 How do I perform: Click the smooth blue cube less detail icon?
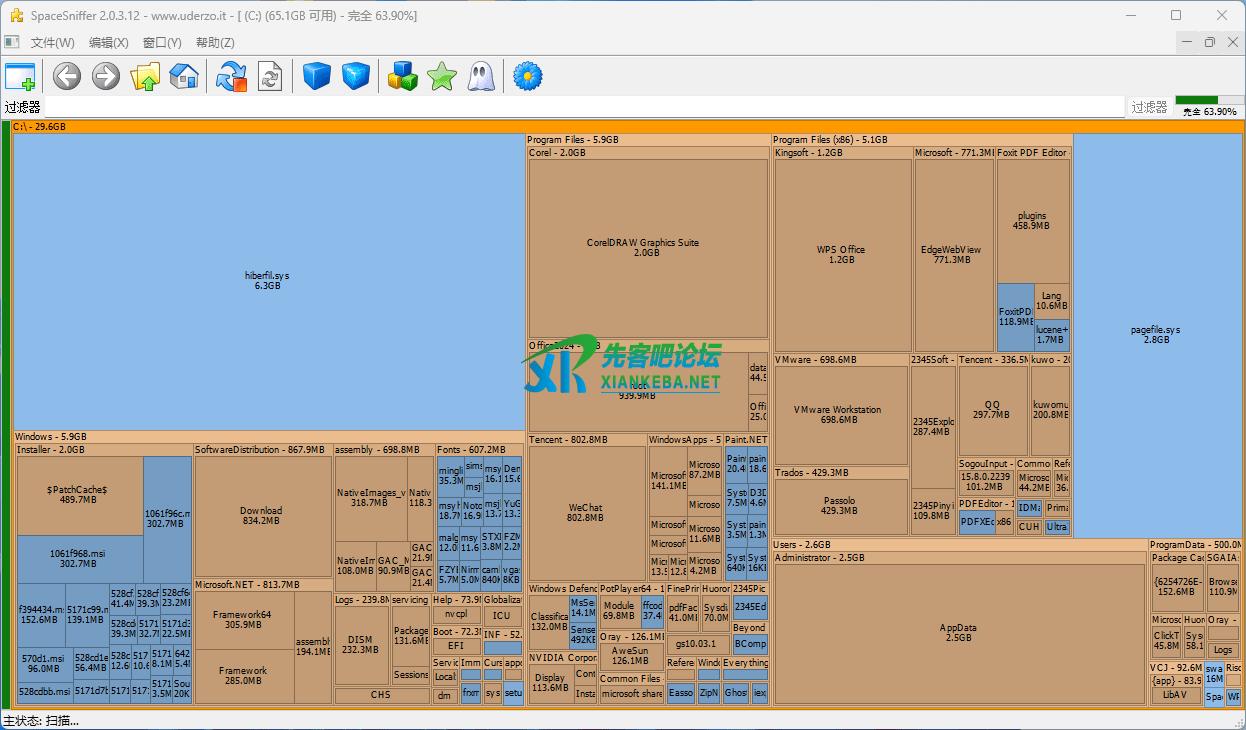coord(317,76)
